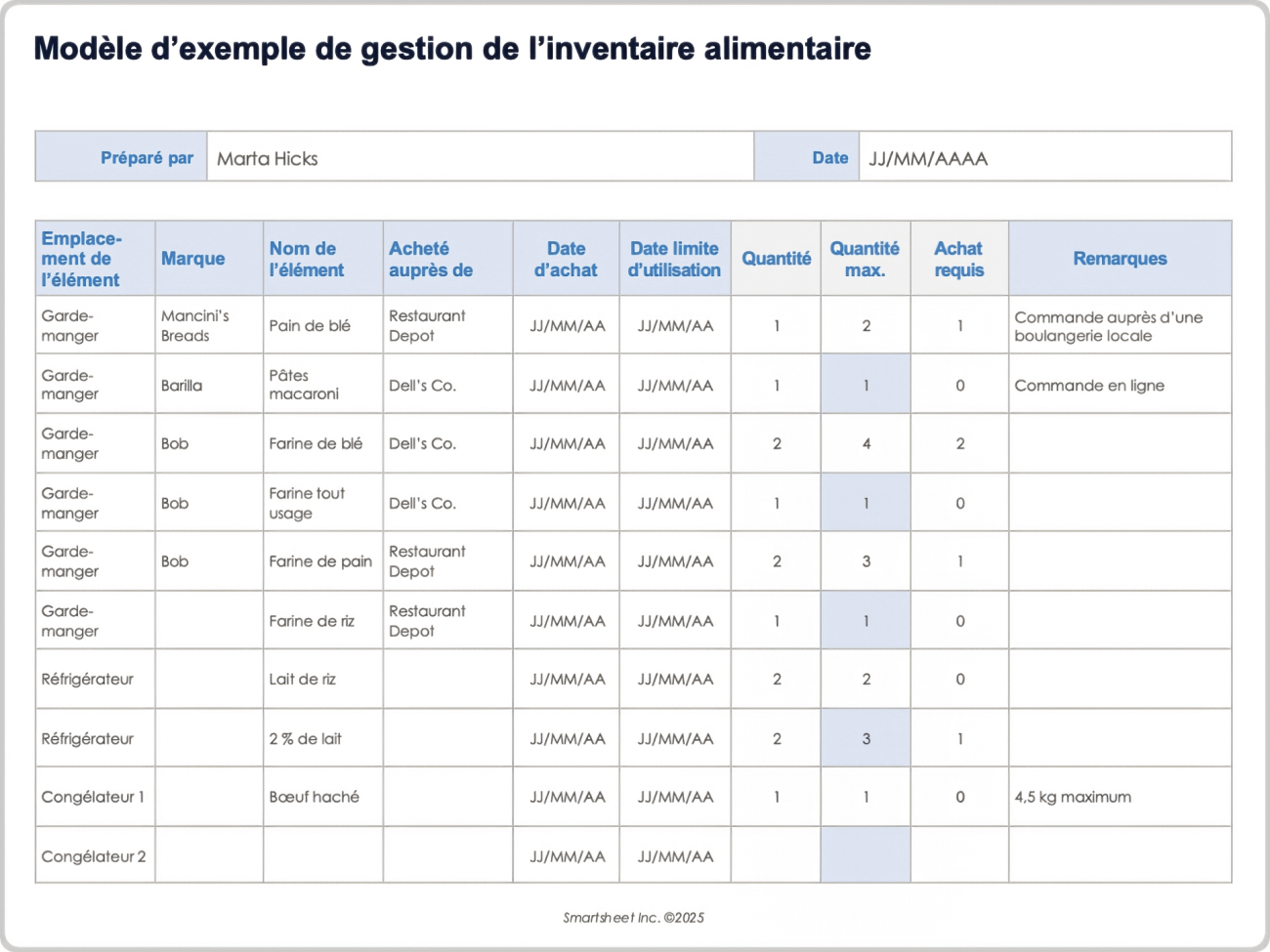The height and width of the screenshot is (952, 1270).
Task: Select the Quantité max. column header
Action: (865, 258)
